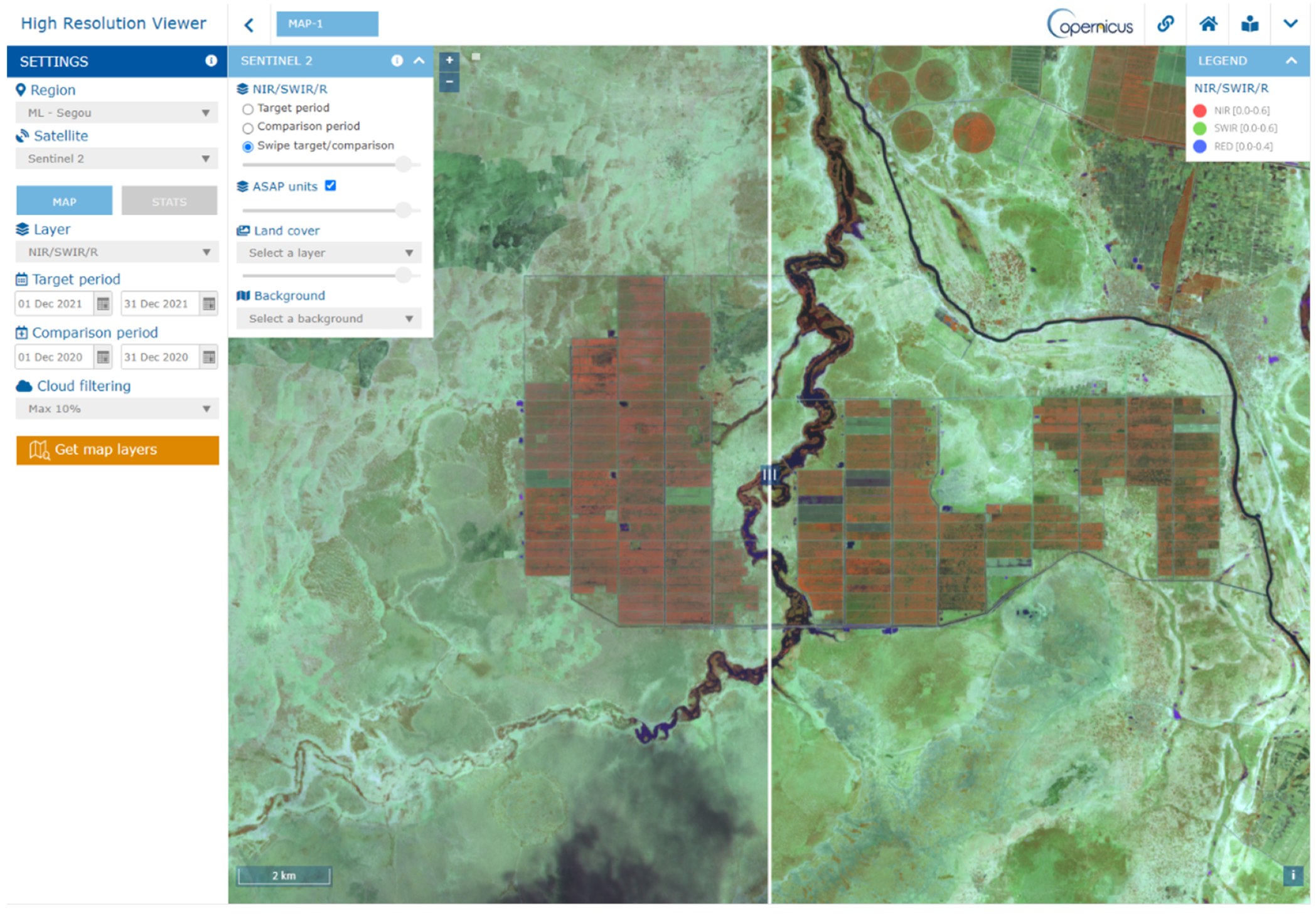Click the Background map icon
The image size is (1316, 914).
(243, 295)
